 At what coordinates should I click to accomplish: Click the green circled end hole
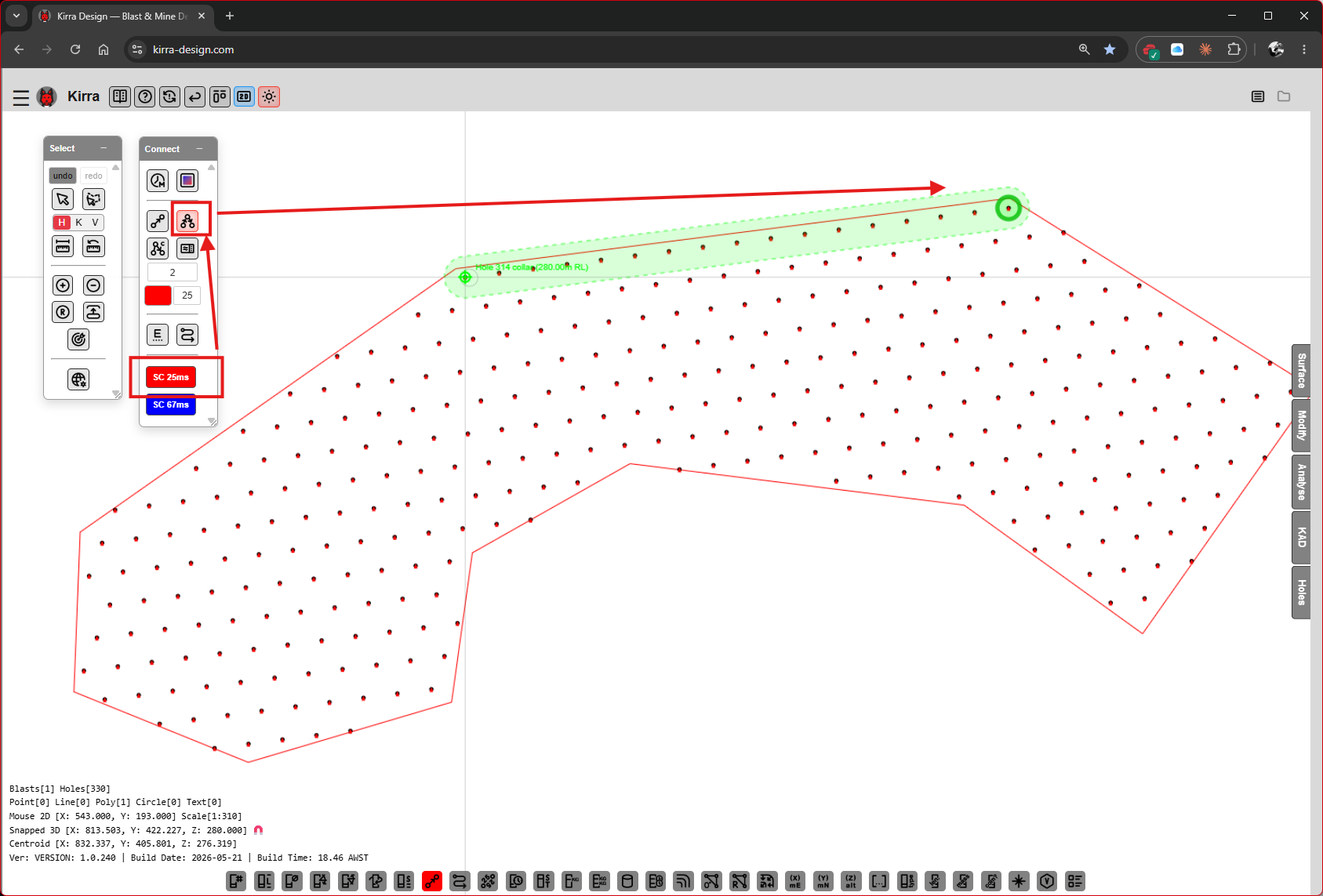1009,209
